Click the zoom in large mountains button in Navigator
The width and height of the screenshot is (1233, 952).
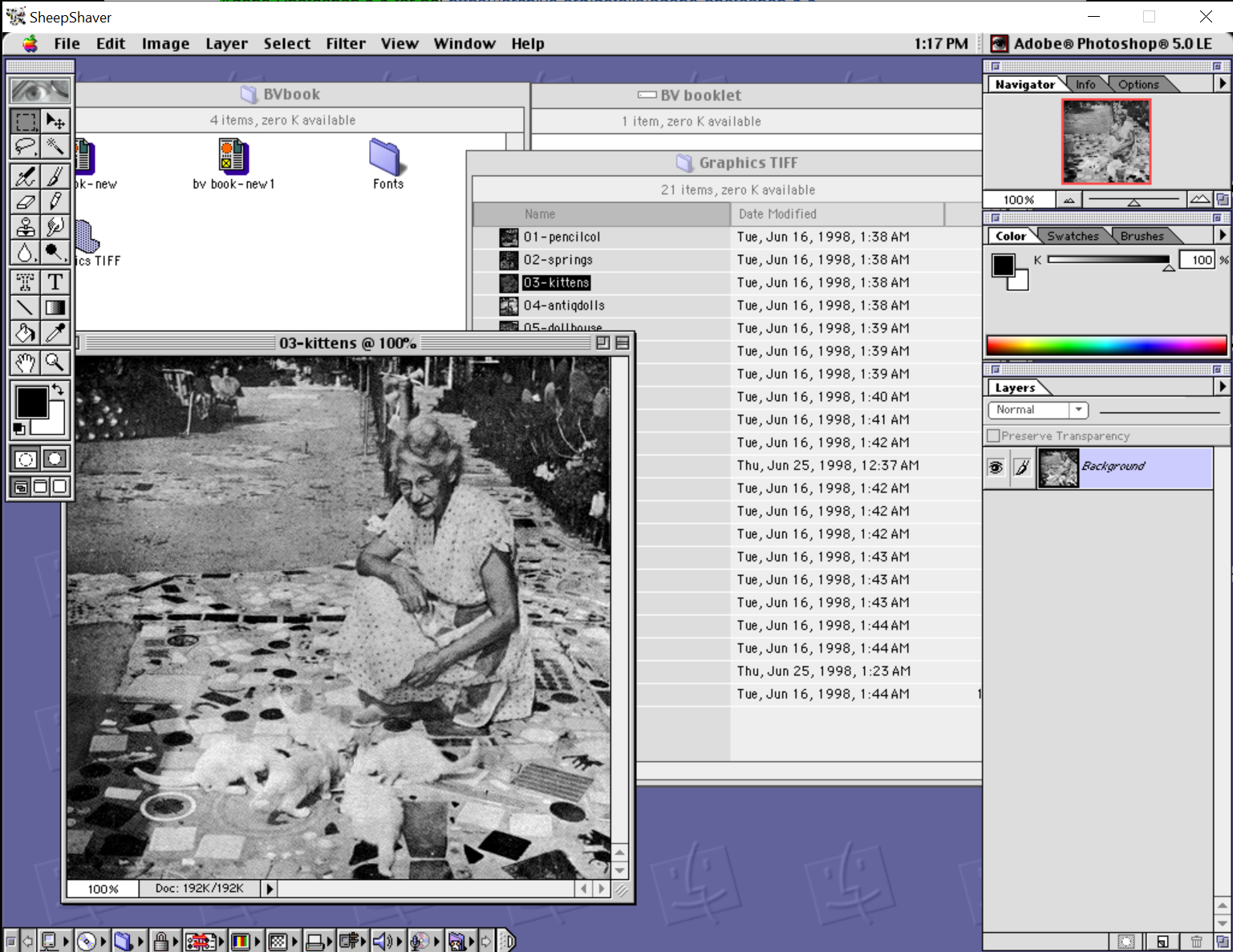tap(1200, 199)
